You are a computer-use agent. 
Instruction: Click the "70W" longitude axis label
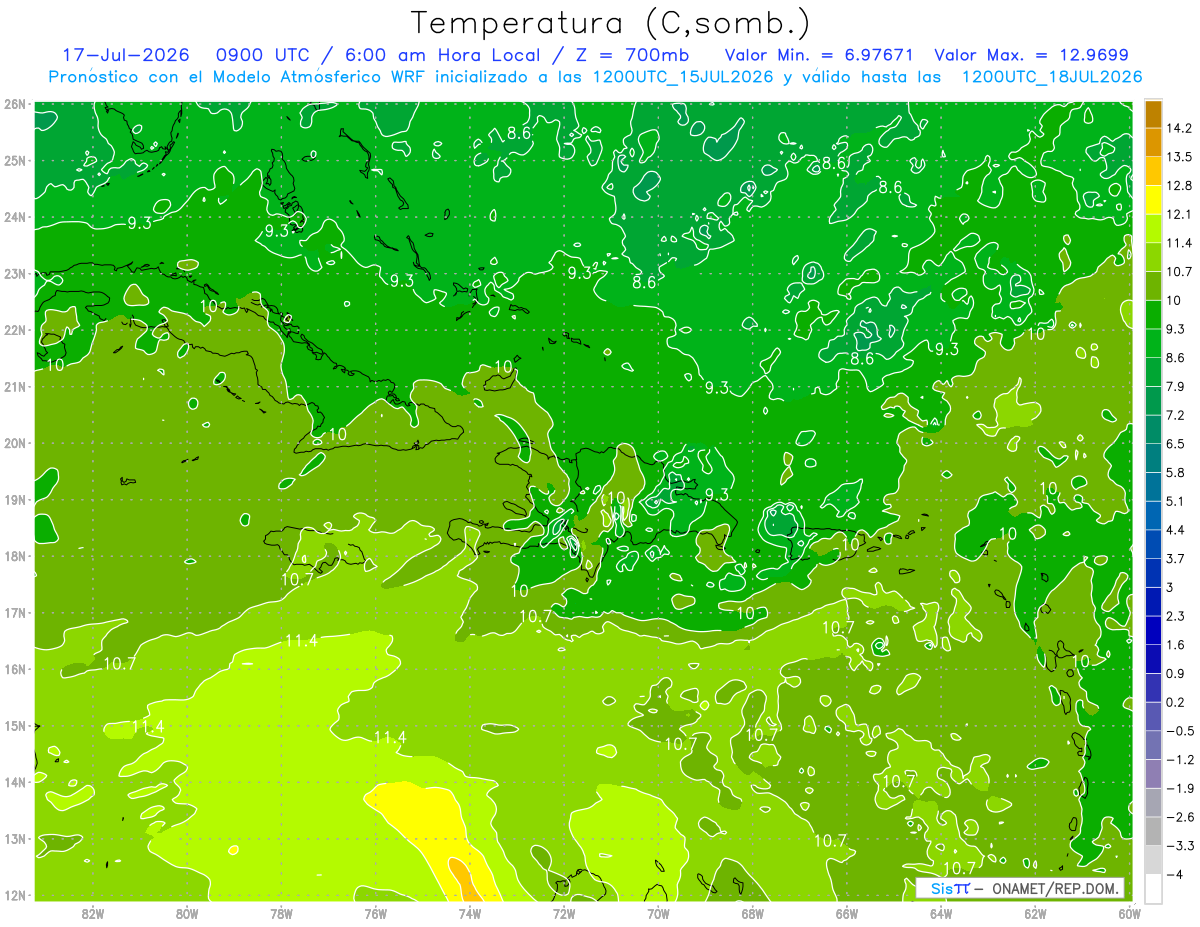pyautogui.click(x=658, y=913)
